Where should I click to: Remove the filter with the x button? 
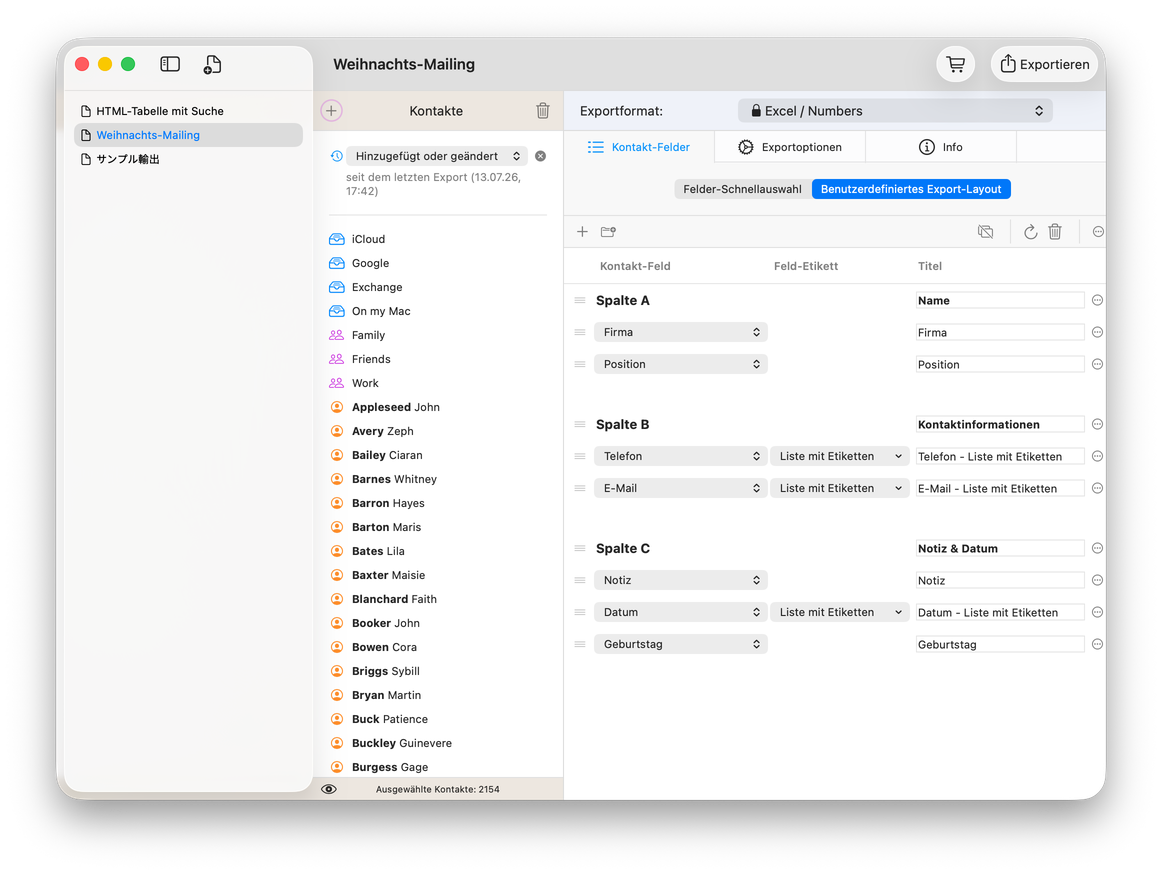pyautogui.click(x=540, y=156)
